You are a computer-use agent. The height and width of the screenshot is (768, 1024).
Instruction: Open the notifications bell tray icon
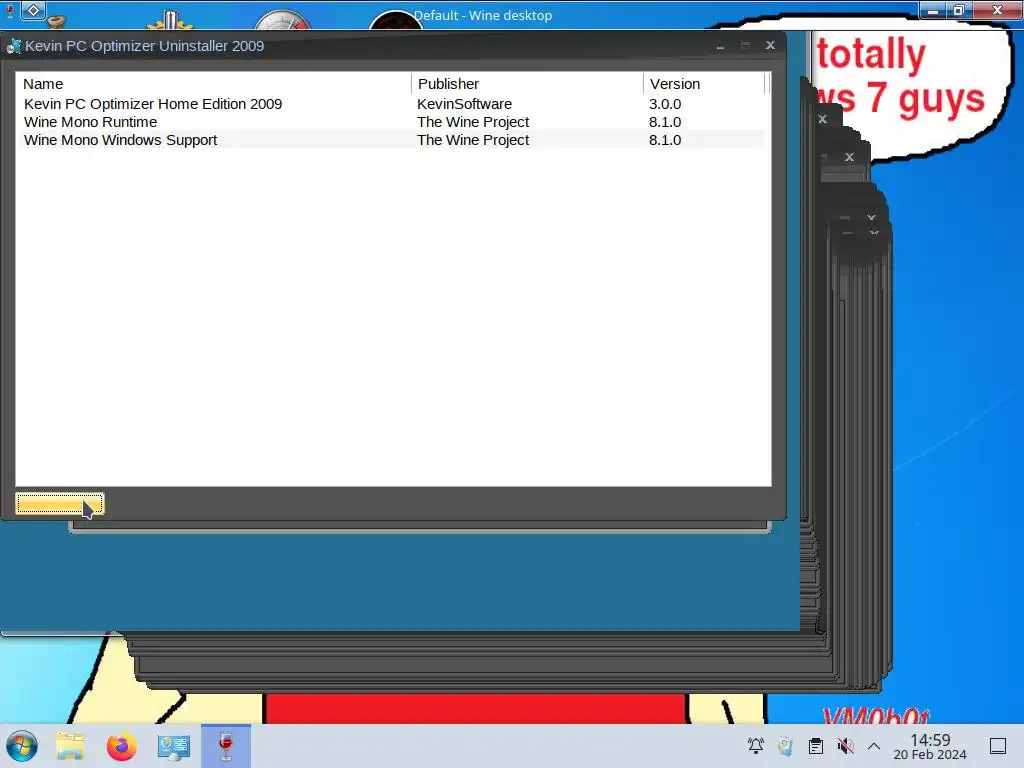pyautogui.click(x=756, y=746)
